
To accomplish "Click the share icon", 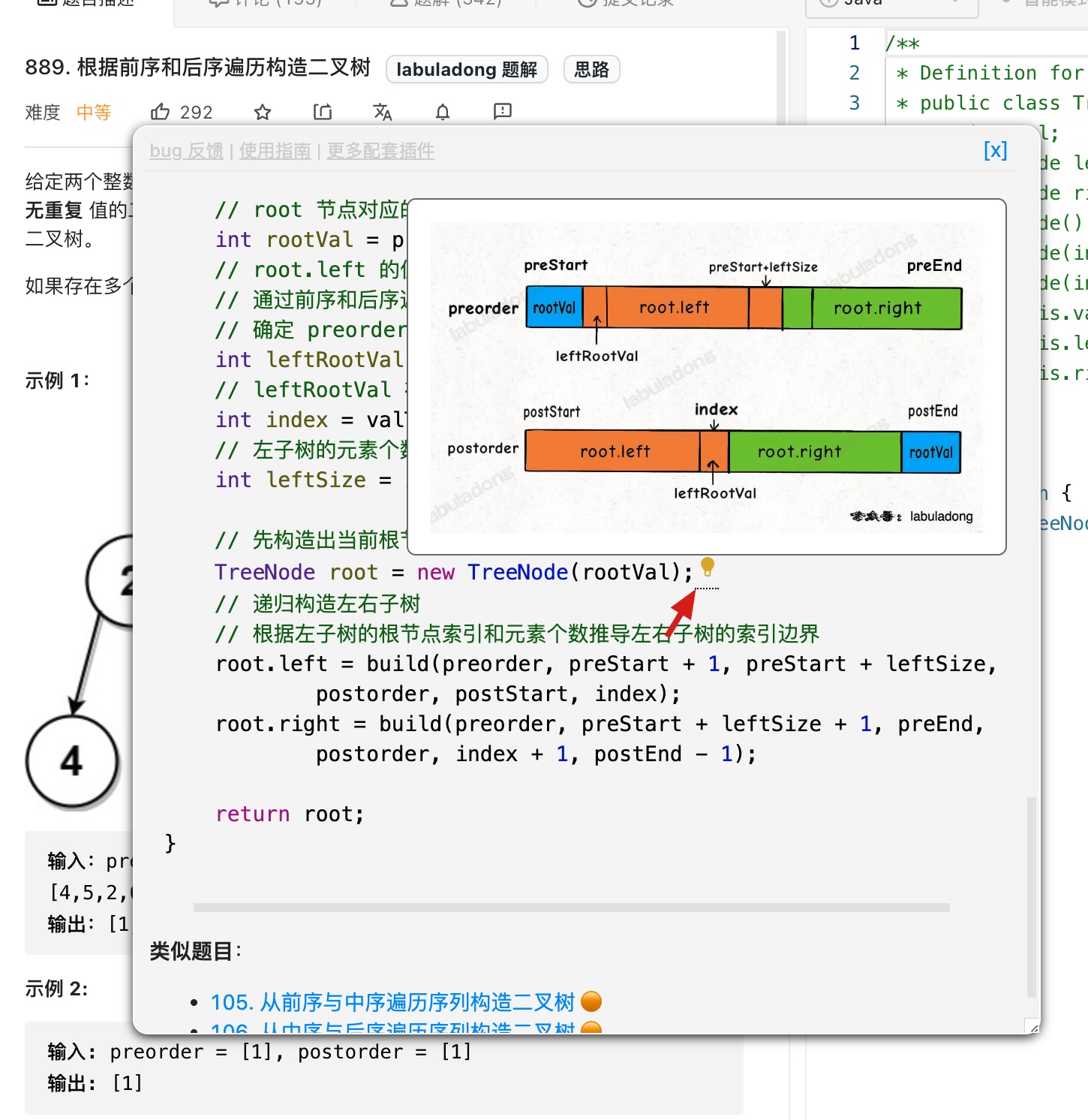I will coord(323,112).
